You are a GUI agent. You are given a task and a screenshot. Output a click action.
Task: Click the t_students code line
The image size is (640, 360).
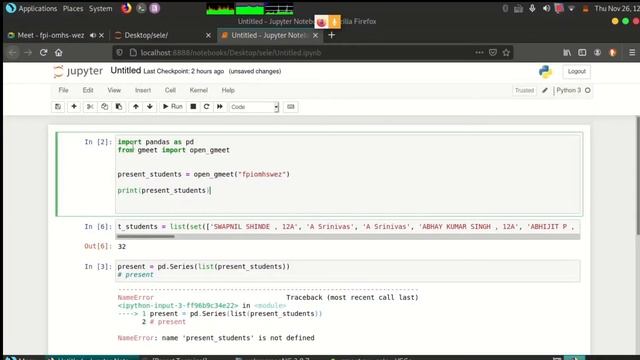click(x=347, y=227)
